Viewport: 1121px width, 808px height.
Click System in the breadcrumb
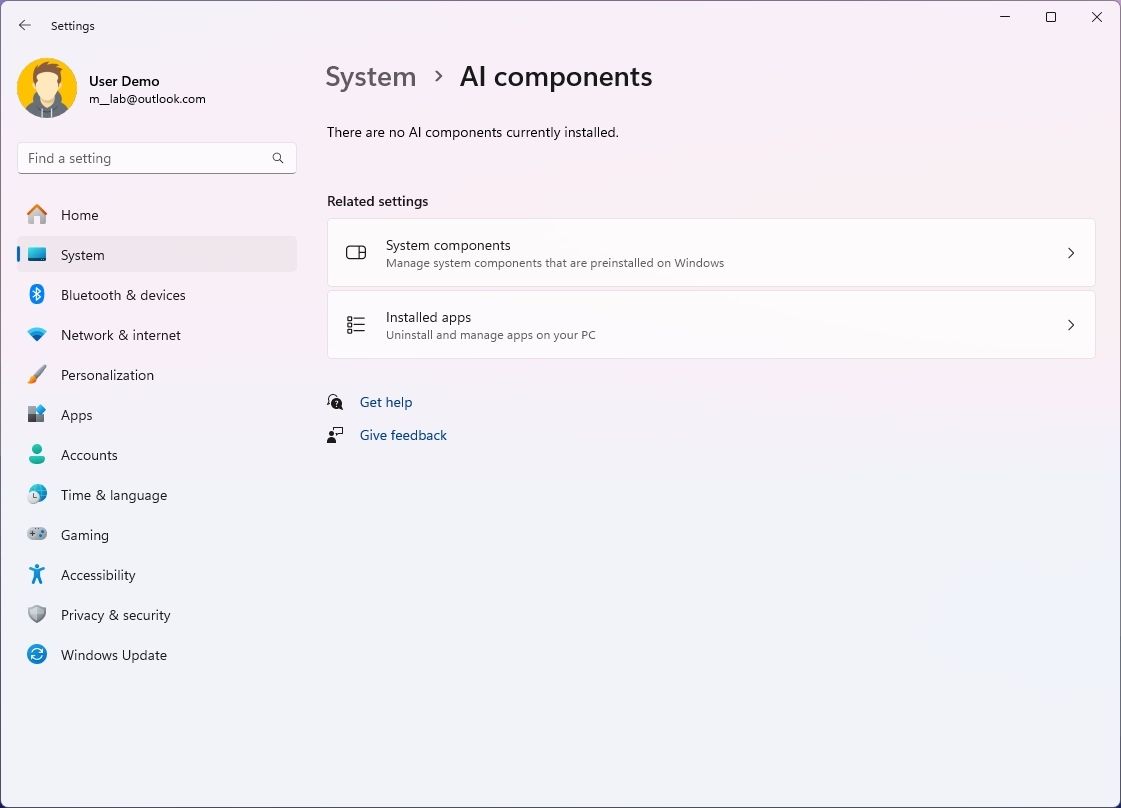371,76
